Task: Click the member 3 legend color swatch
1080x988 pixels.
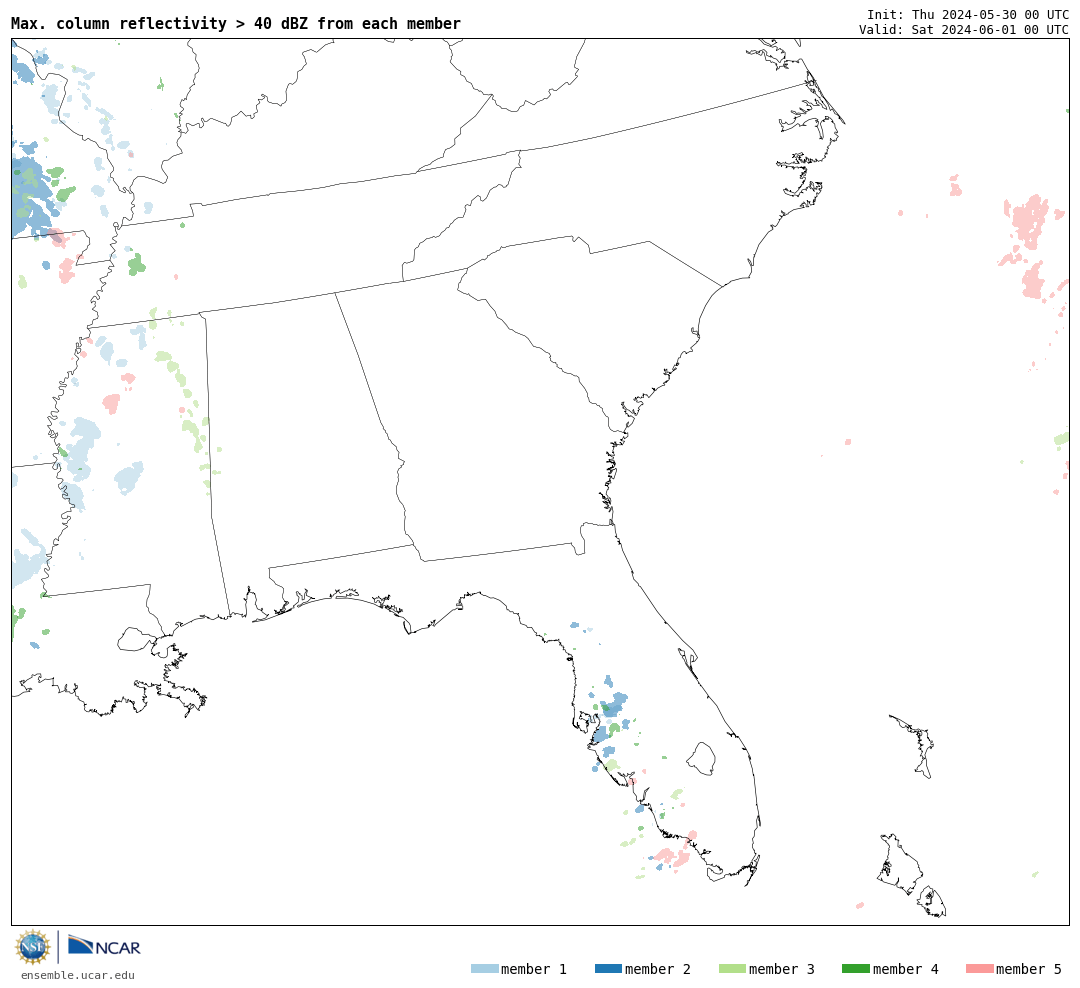Action: tap(732, 969)
